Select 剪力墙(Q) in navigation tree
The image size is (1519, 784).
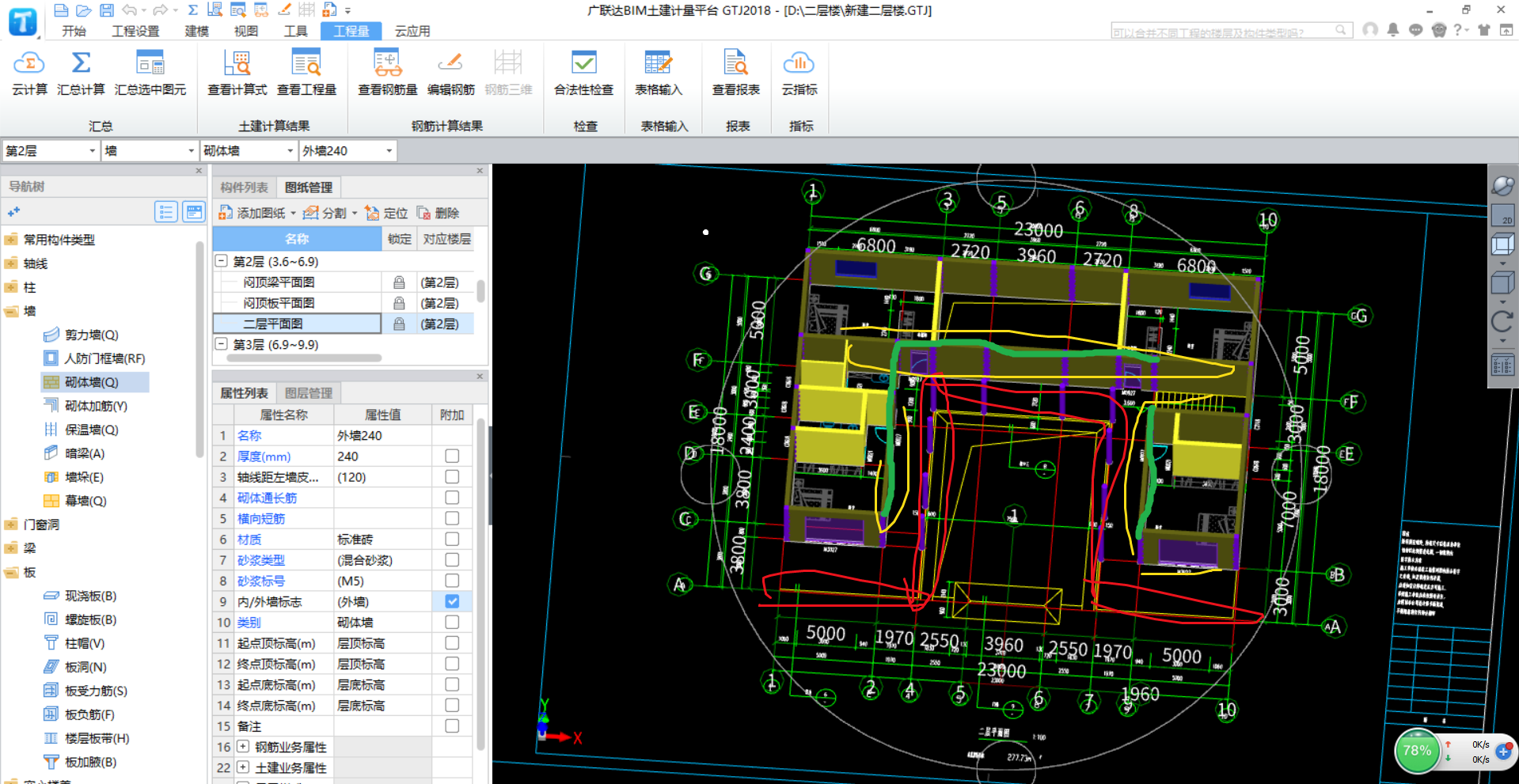coord(91,335)
